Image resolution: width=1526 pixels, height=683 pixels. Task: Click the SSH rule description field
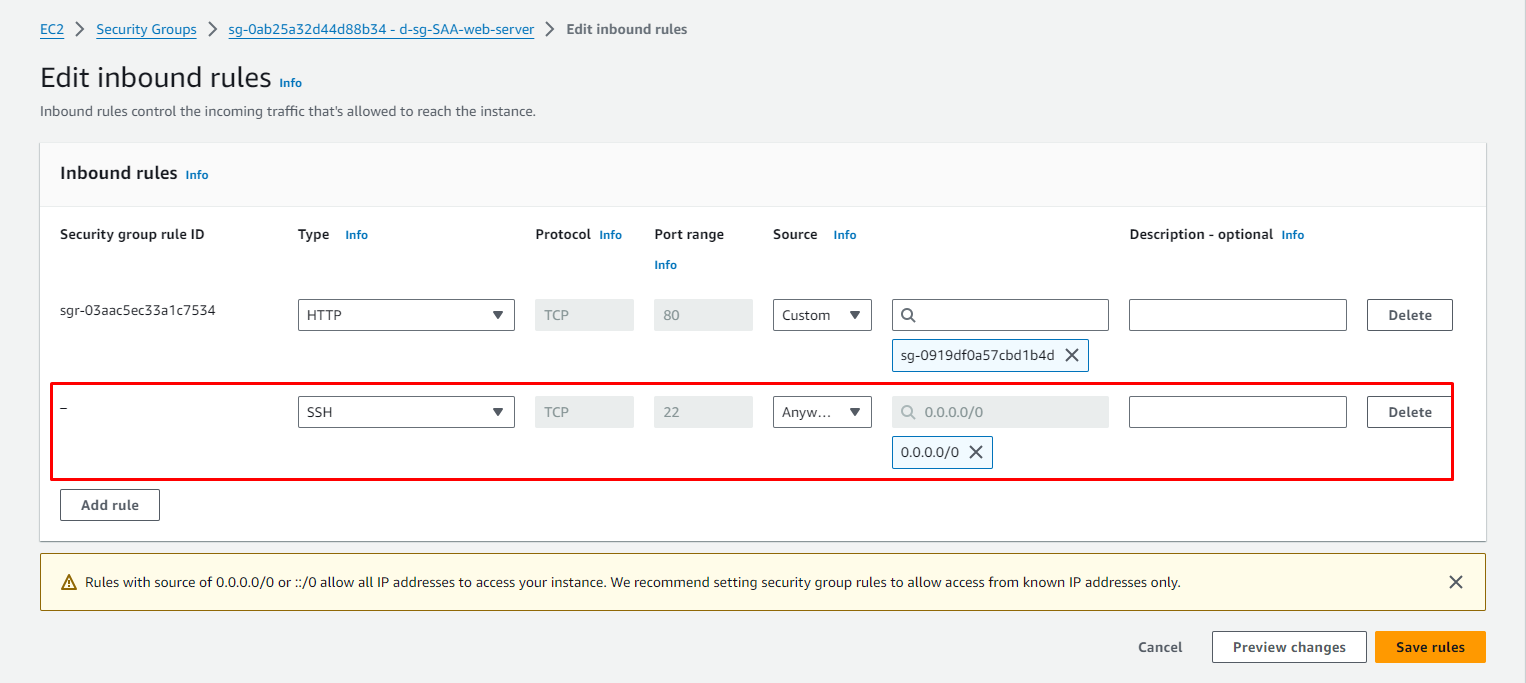point(1237,412)
